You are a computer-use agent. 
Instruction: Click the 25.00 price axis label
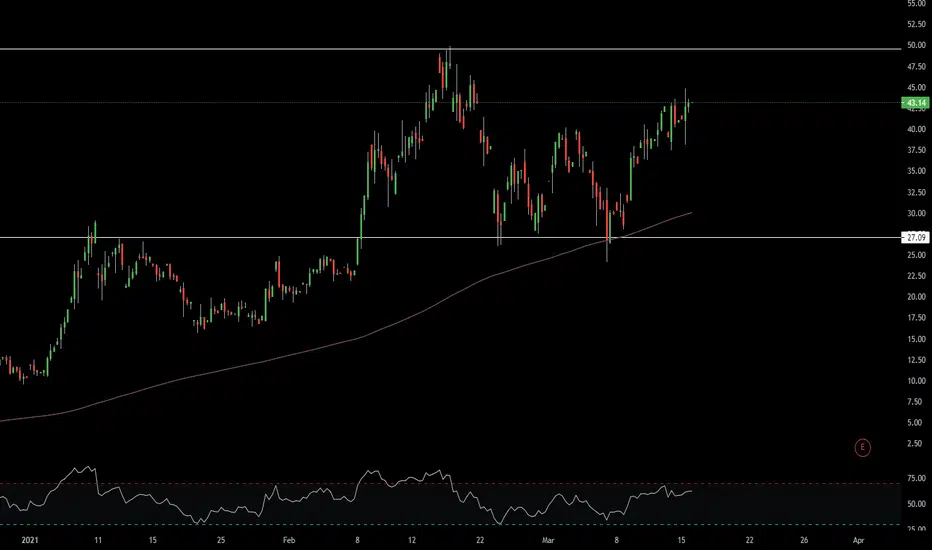pyautogui.click(x=916, y=255)
